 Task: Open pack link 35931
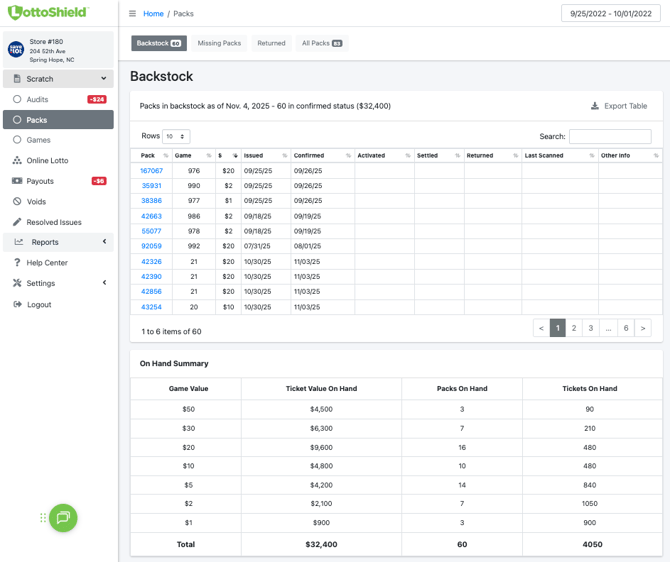(151, 185)
